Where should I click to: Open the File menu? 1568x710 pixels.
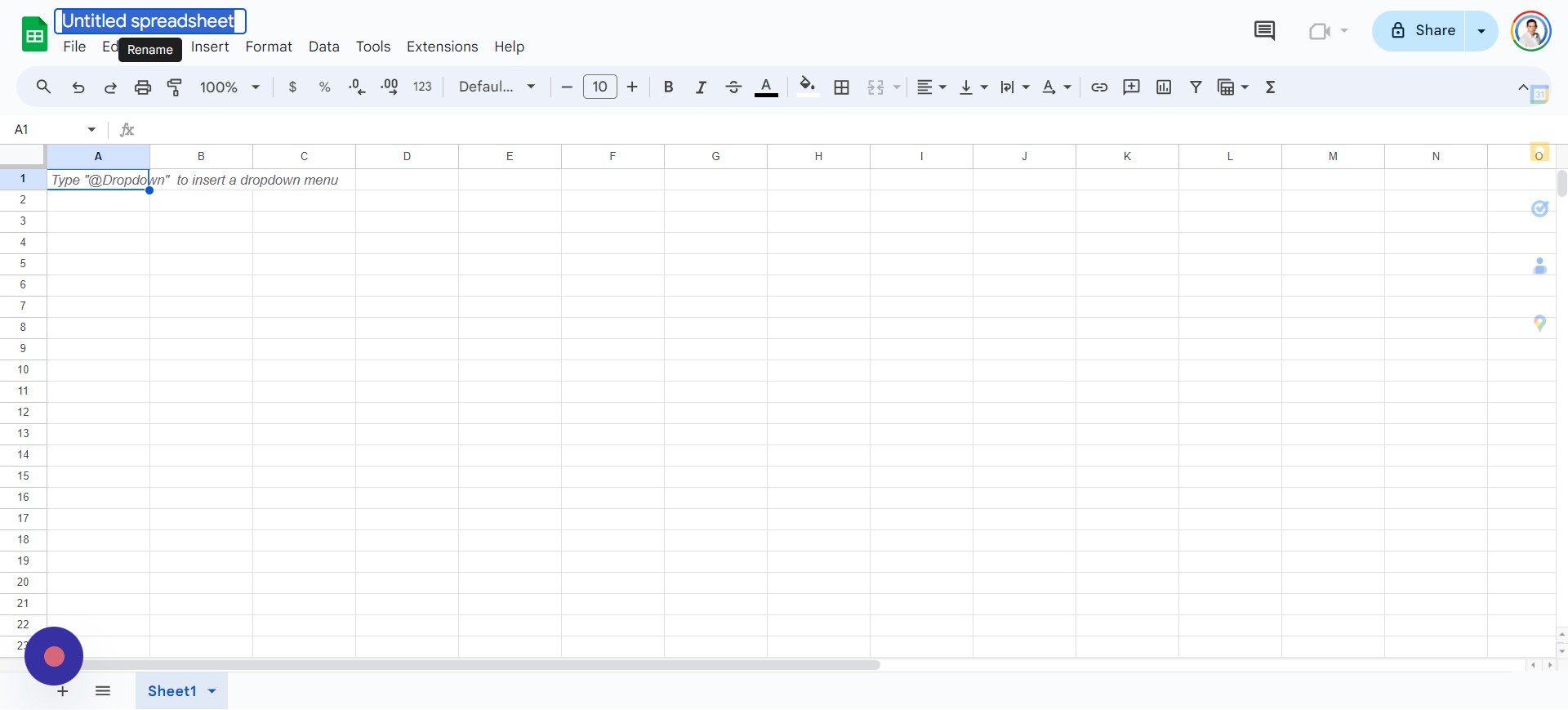coord(74,47)
